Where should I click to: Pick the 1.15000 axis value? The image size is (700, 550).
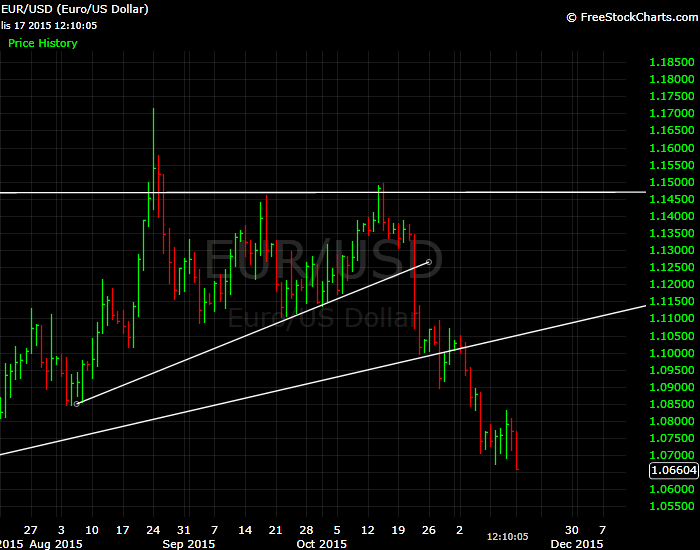672,182
